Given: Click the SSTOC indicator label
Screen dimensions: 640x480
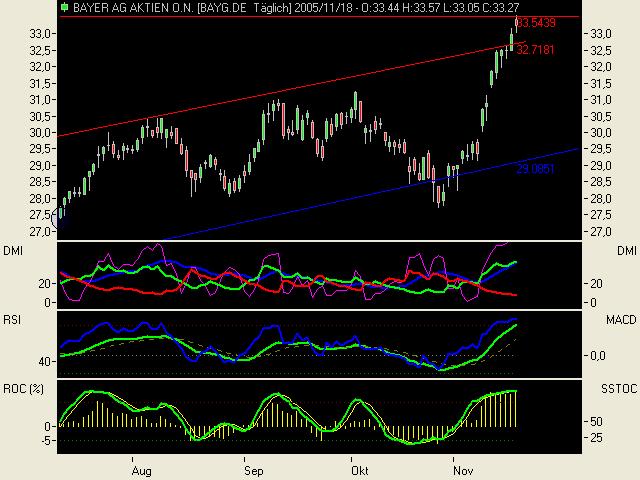Looking at the screenshot, I should 619,389.
